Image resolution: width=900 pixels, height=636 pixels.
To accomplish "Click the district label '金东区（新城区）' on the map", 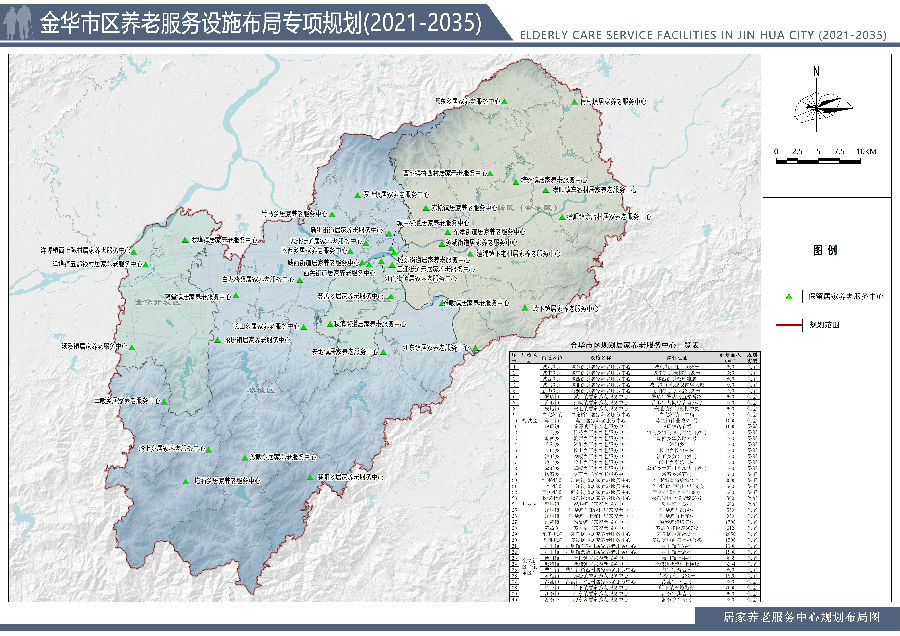I will [x=527, y=207].
